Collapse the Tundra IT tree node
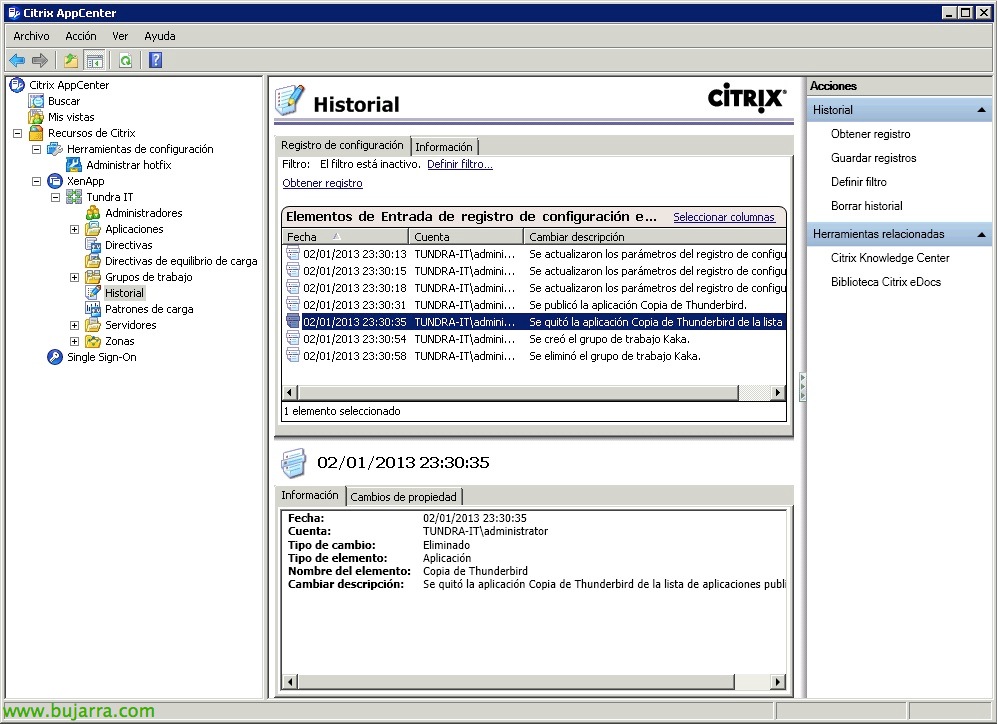997x724 pixels. pos(56,197)
